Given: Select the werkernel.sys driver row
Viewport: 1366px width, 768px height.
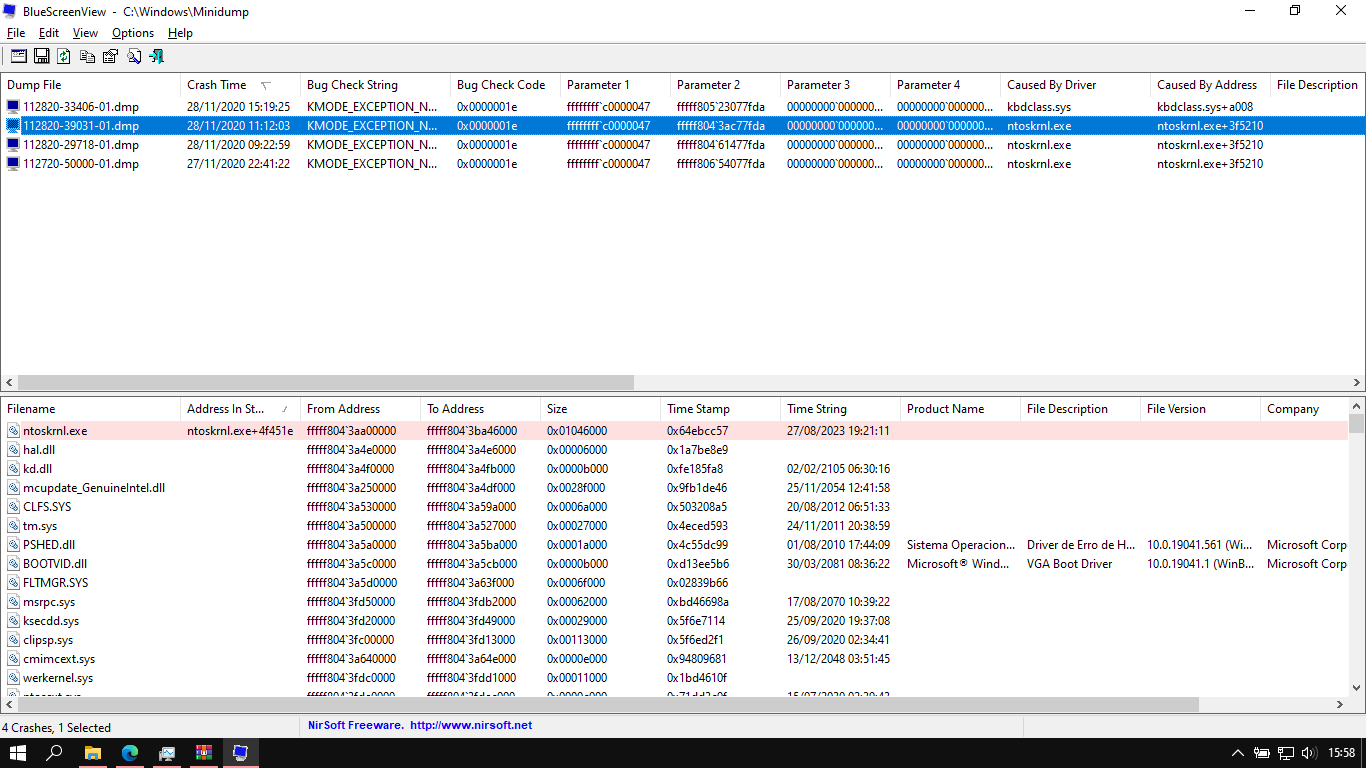Looking at the screenshot, I should pyautogui.click(x=674, y=678).
